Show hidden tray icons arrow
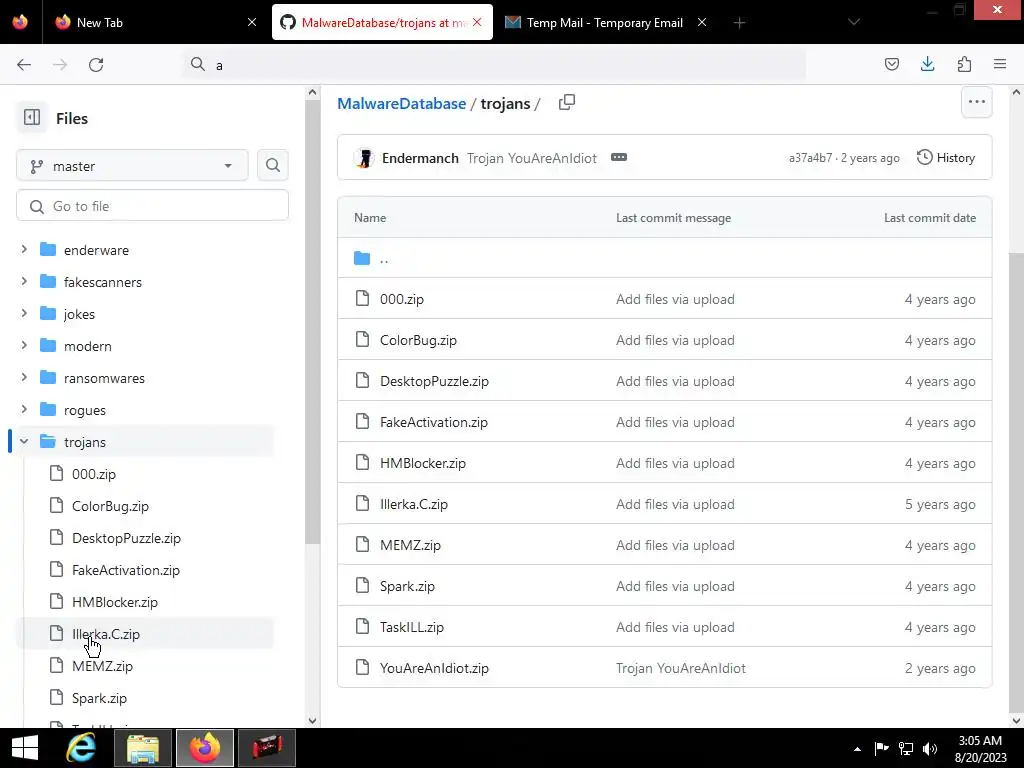The image size is (1024, 768). click(857, 749)
